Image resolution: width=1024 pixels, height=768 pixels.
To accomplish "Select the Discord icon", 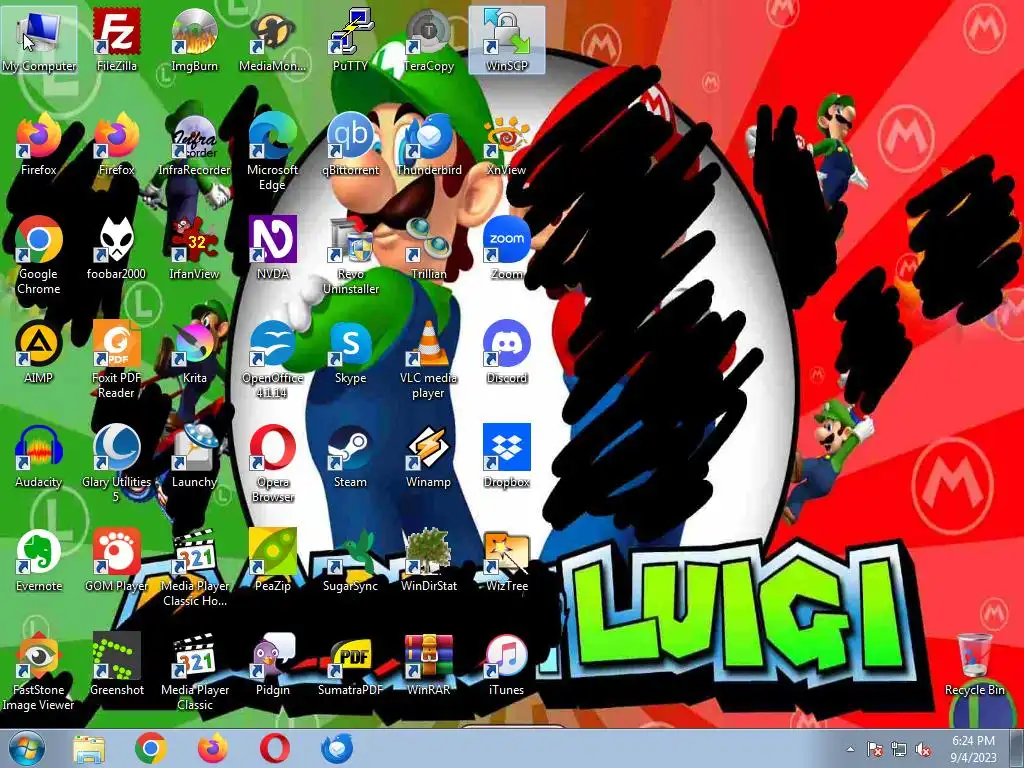I will [x=507, y=353].
